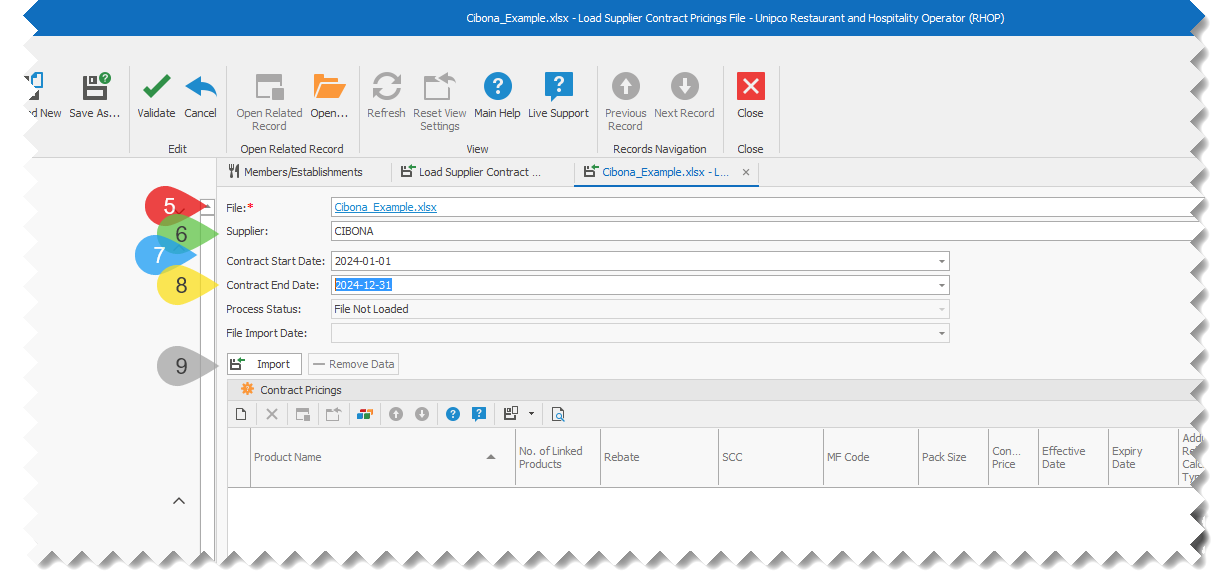The height and width of the screenshot is (582, 1229).
Task: Click the move-up arrow in the grid toolbar
Action: pos(397,413)
